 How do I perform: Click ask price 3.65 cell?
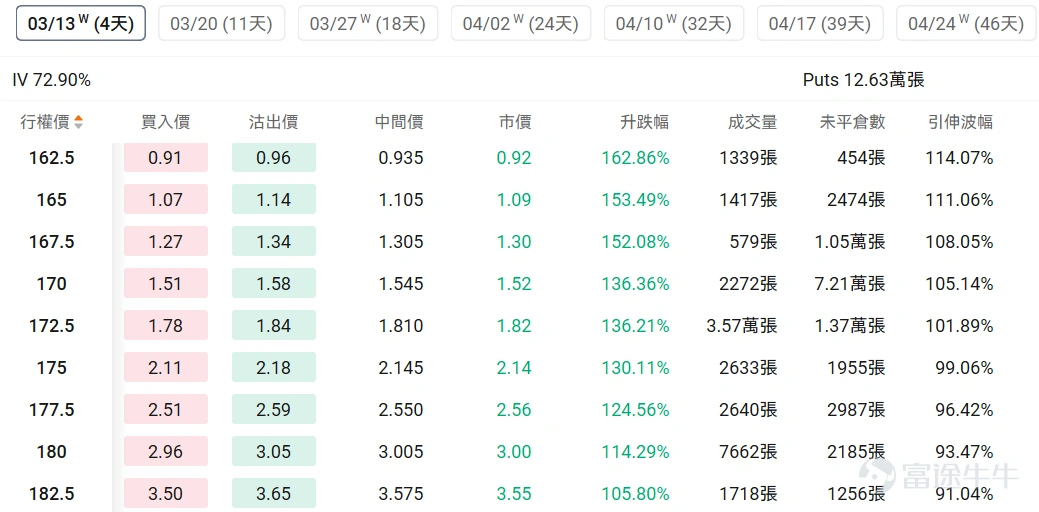pos(274,493)
